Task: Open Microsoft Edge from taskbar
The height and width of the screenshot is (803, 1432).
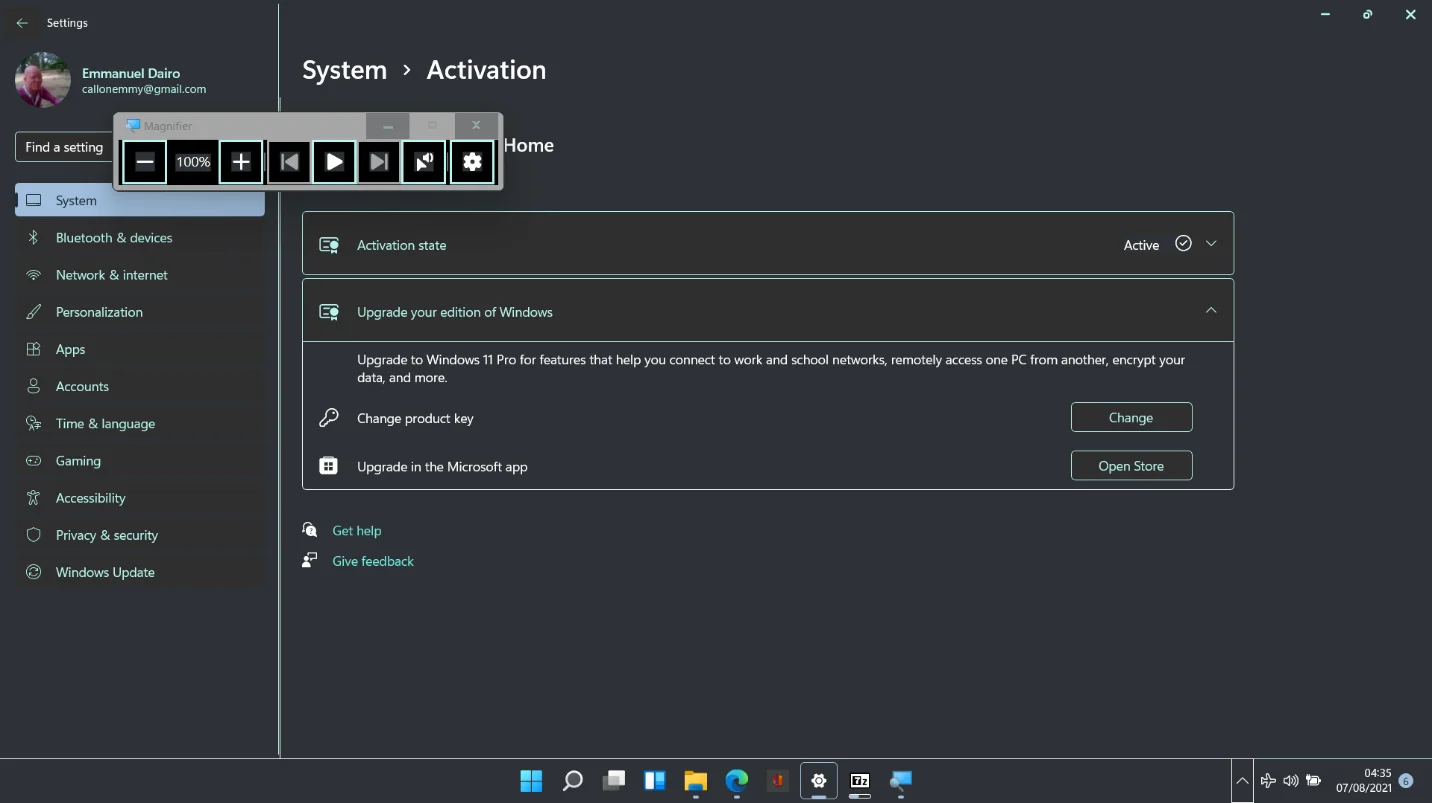Action: tap(737, 781)
